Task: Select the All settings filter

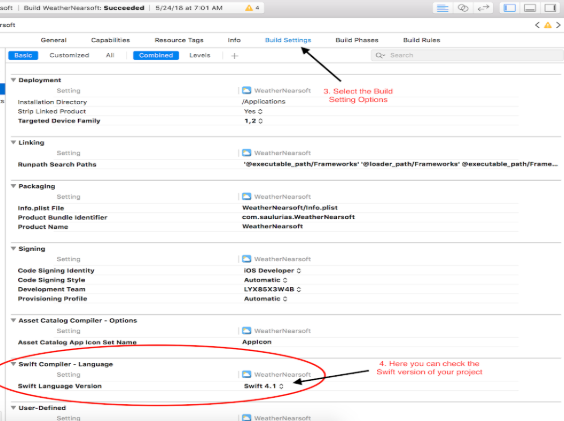Action: 110,55
